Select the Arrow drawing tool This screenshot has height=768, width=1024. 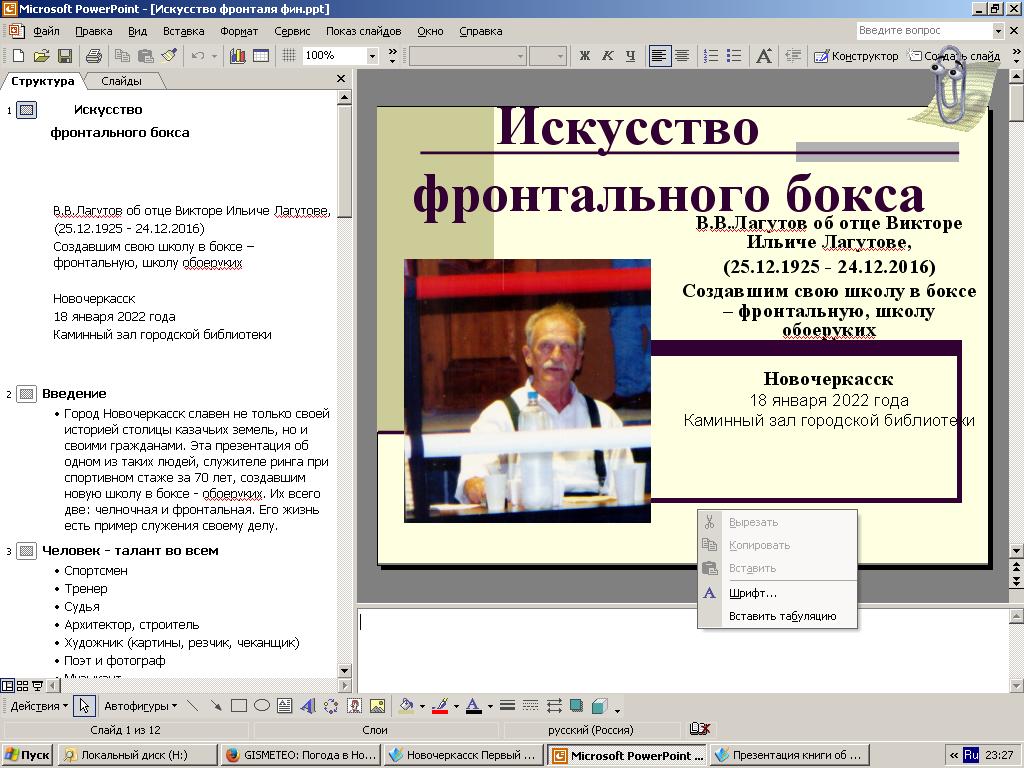tap(216, 706)
